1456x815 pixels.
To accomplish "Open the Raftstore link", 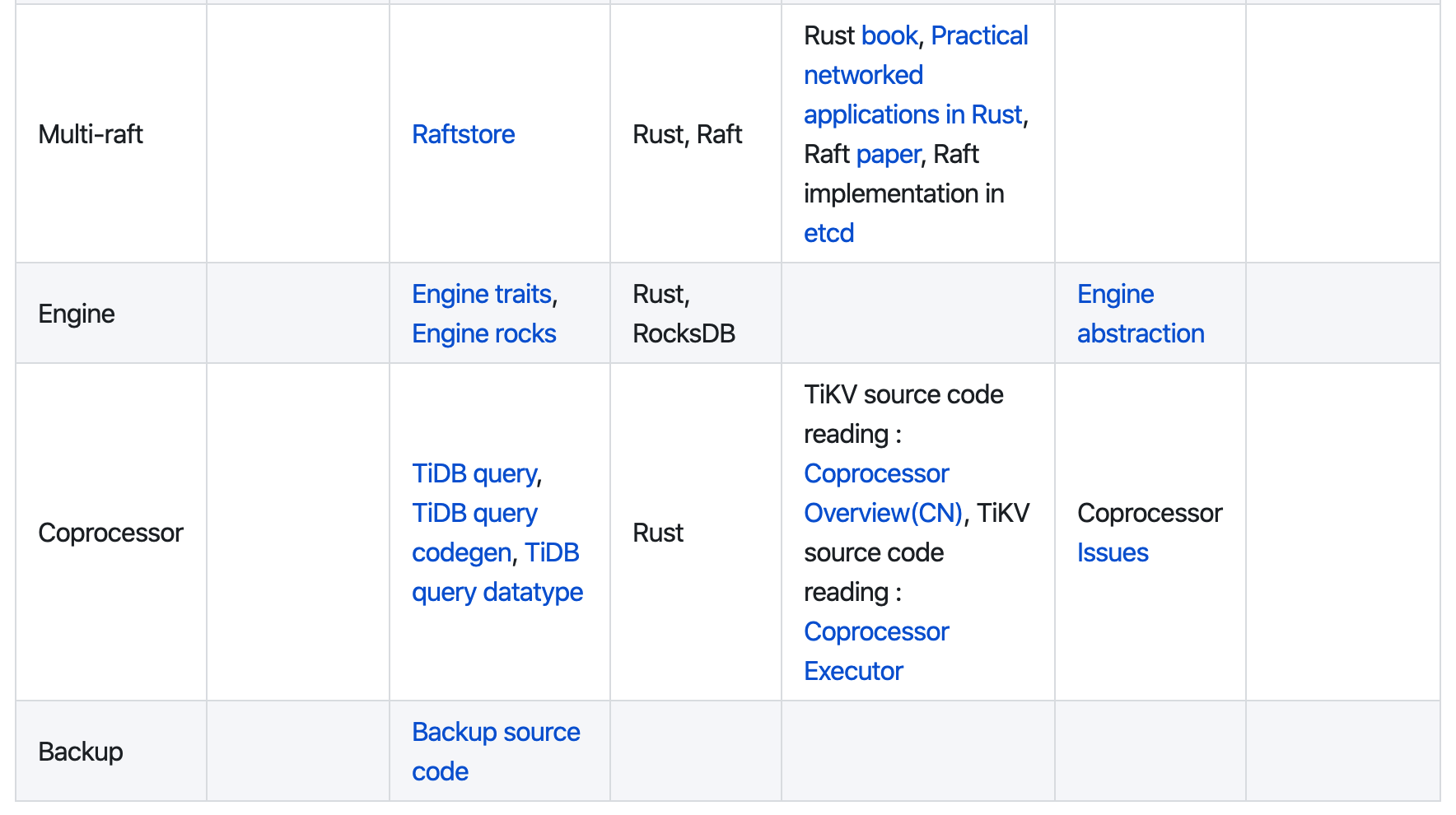I will (x=463, y=134).
